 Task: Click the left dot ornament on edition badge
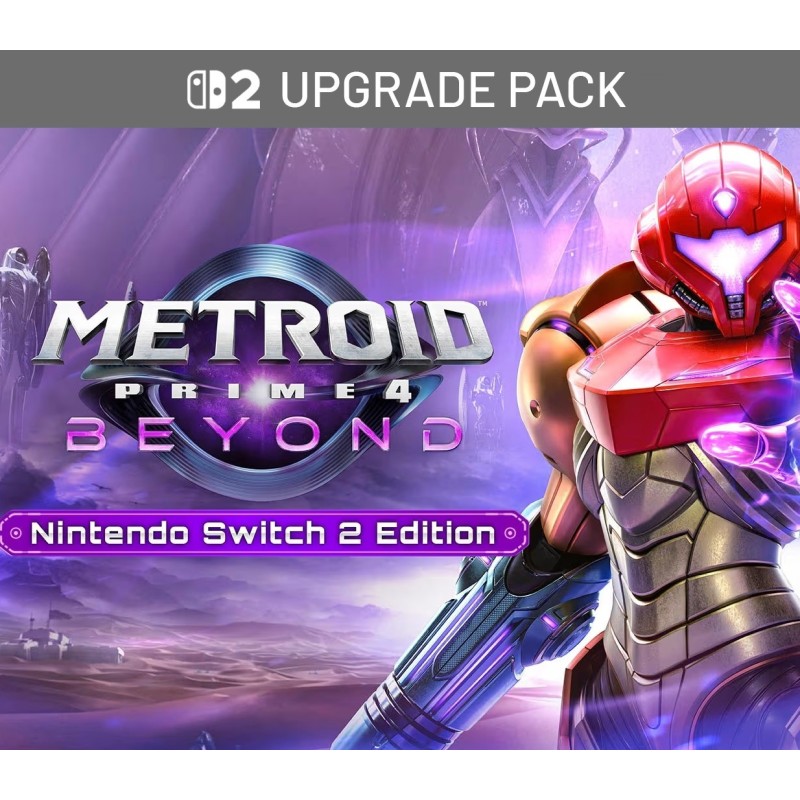pyautogui.click(x=16, y=534)
